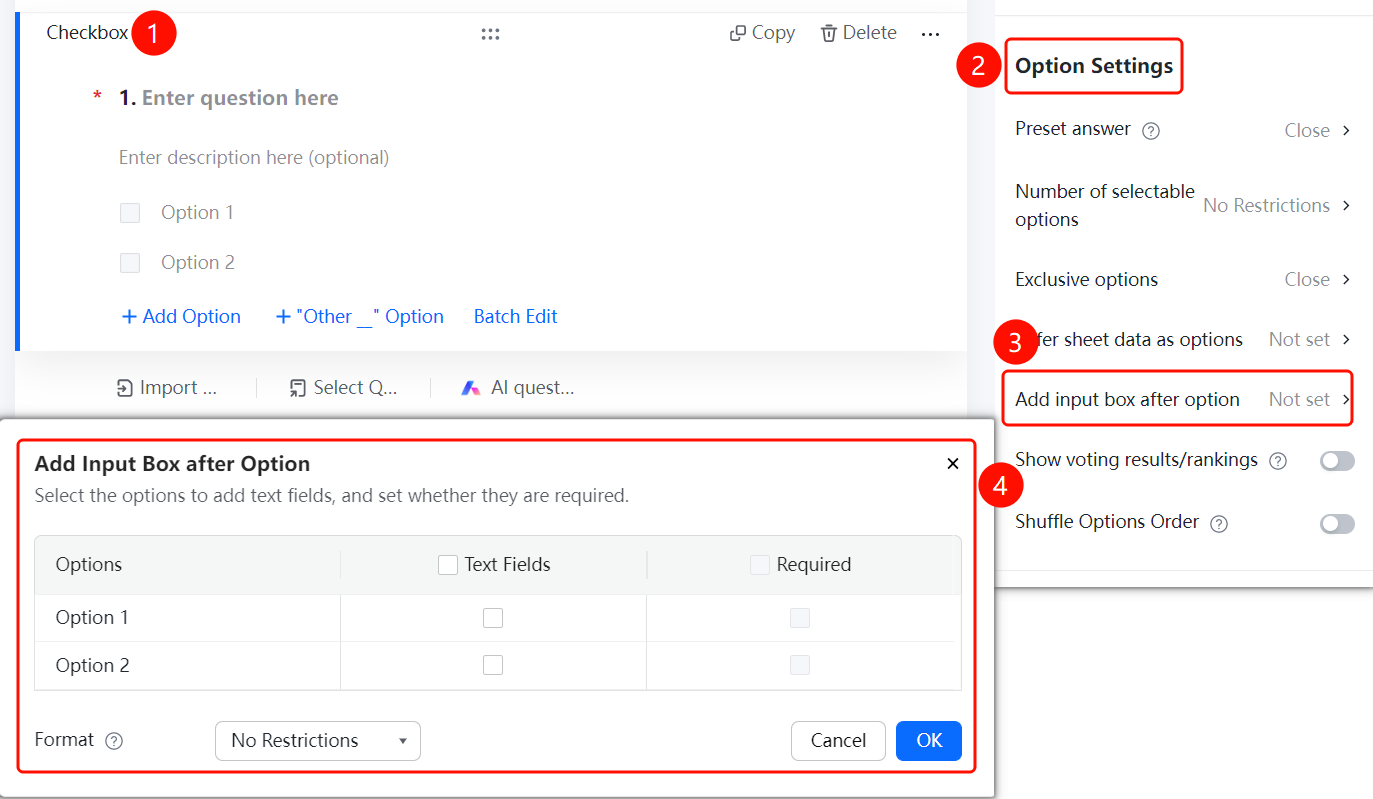The width and height of the screenshot is (1373, 799).
Task: Open help for Show voting results/rankings
Action: tap(1277, 461)
